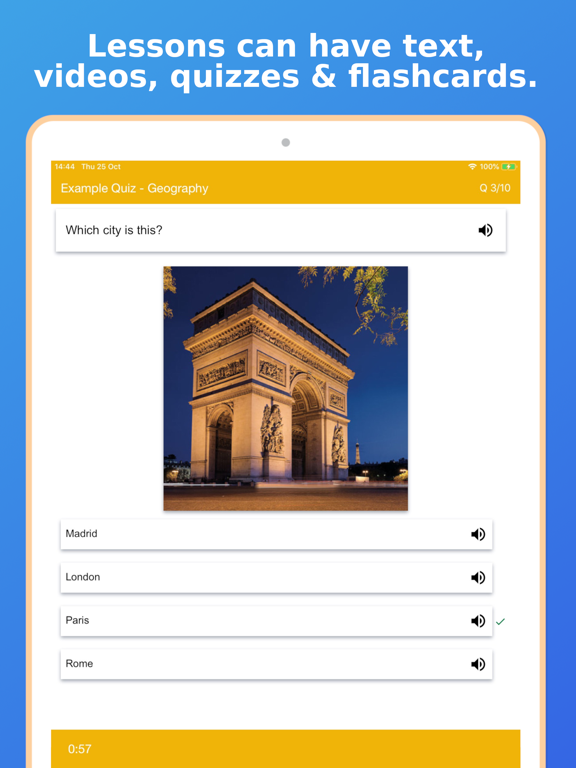
Task: Tap the Wi-Fi status icon
Action: pos(472,167)
